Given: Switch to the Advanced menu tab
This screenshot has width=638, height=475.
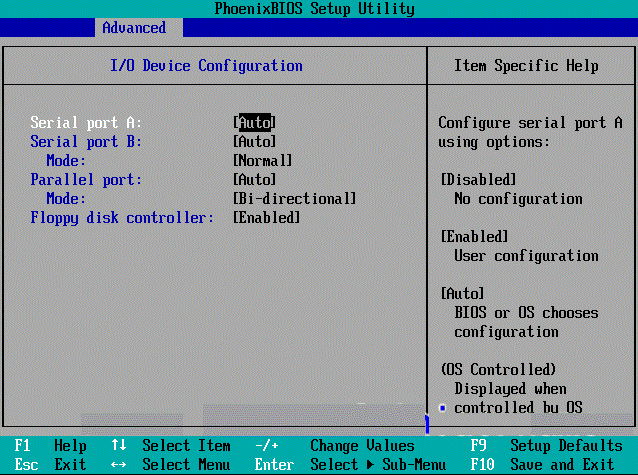Looking at the screenshot, I should click(x=134, y=27).
